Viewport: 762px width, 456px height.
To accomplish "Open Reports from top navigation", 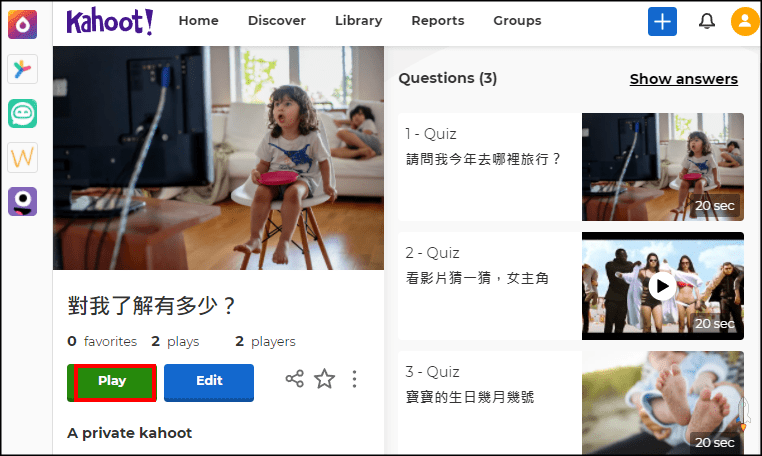I will click(x=437, y=21).
